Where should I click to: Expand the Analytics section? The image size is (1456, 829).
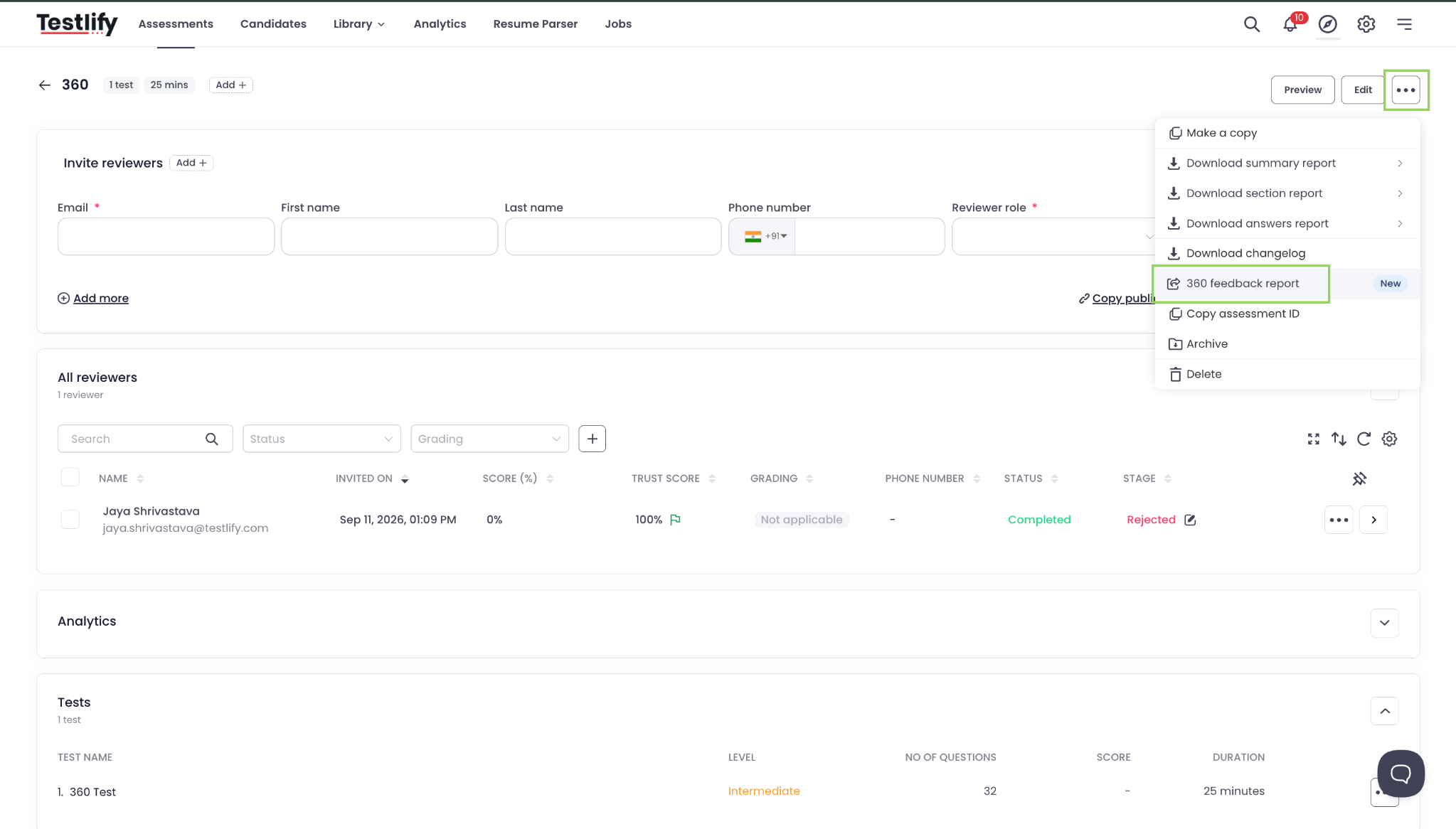tap(1384, 623)
